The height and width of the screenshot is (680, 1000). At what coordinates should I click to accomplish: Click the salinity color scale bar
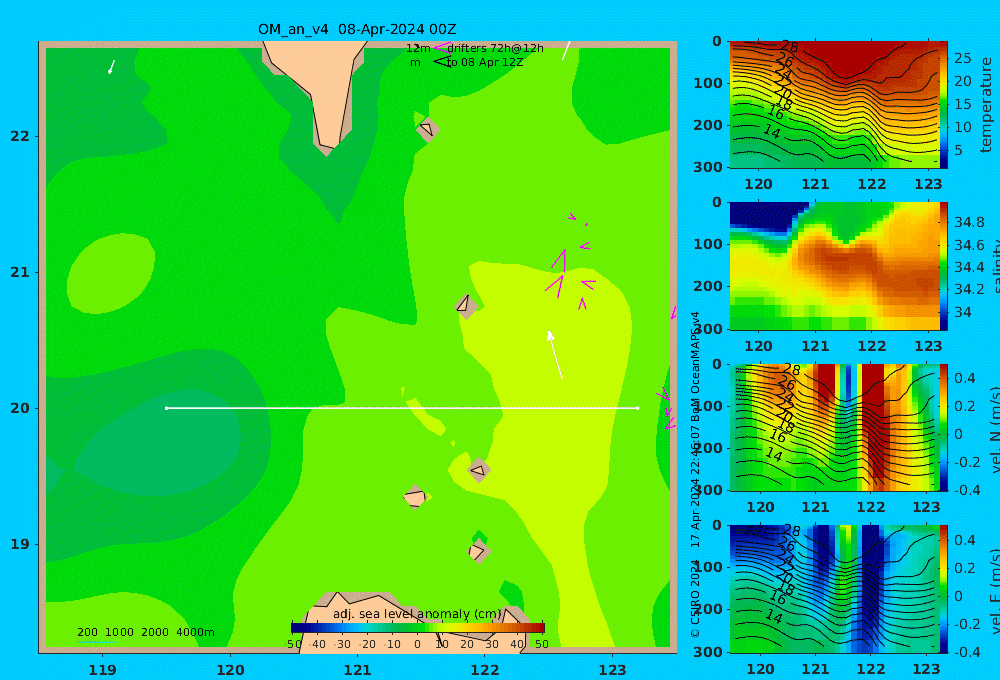[x=944, y=266]
